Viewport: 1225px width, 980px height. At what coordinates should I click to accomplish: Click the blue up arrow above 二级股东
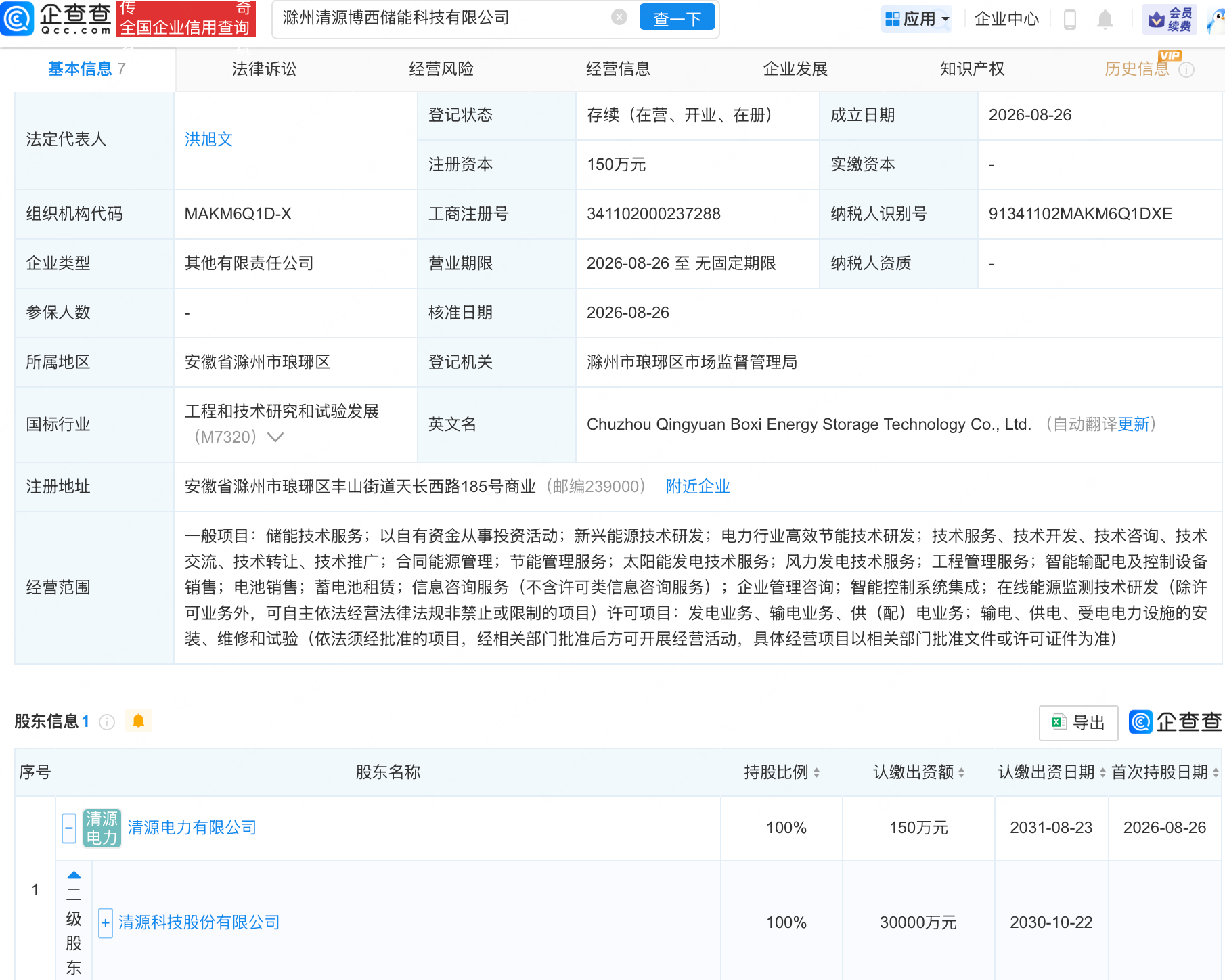[74, 875]
